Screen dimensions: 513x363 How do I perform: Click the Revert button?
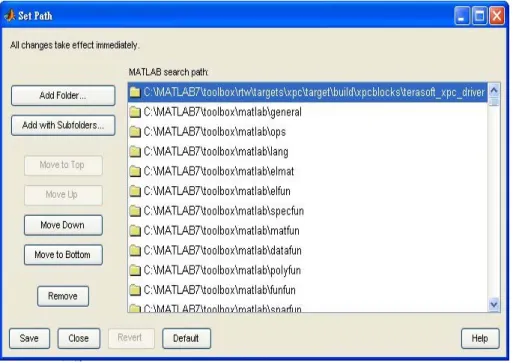coord(131,338)
